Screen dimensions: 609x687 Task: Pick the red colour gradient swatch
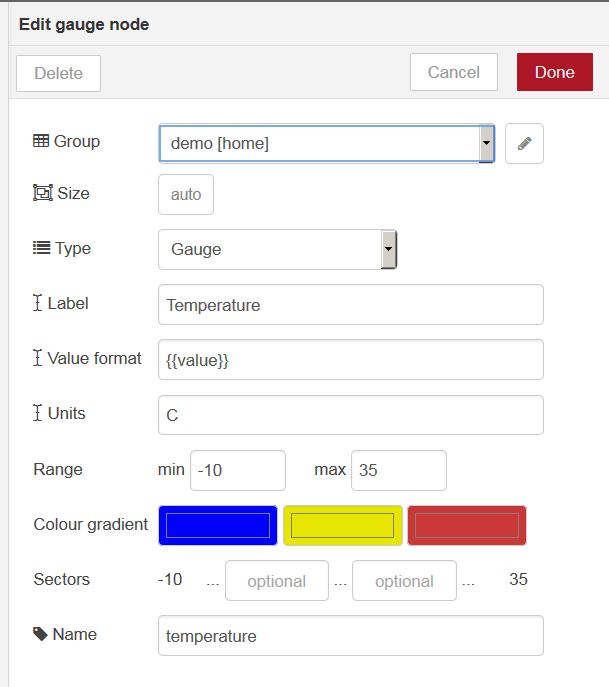point(466,525)
